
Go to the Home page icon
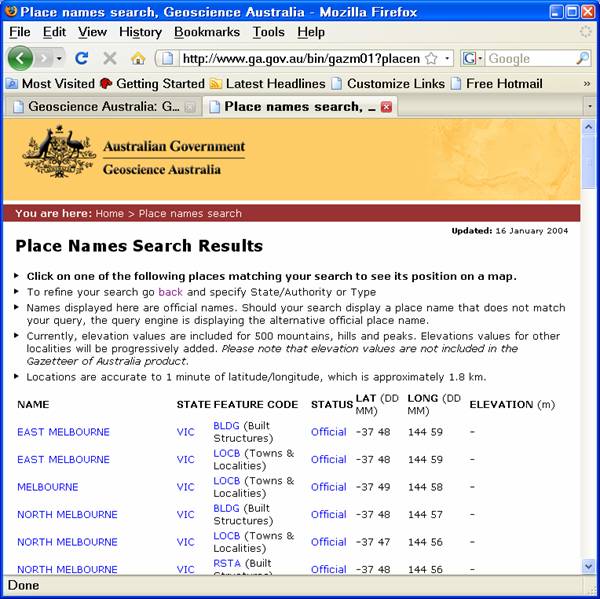pos(138,59)
